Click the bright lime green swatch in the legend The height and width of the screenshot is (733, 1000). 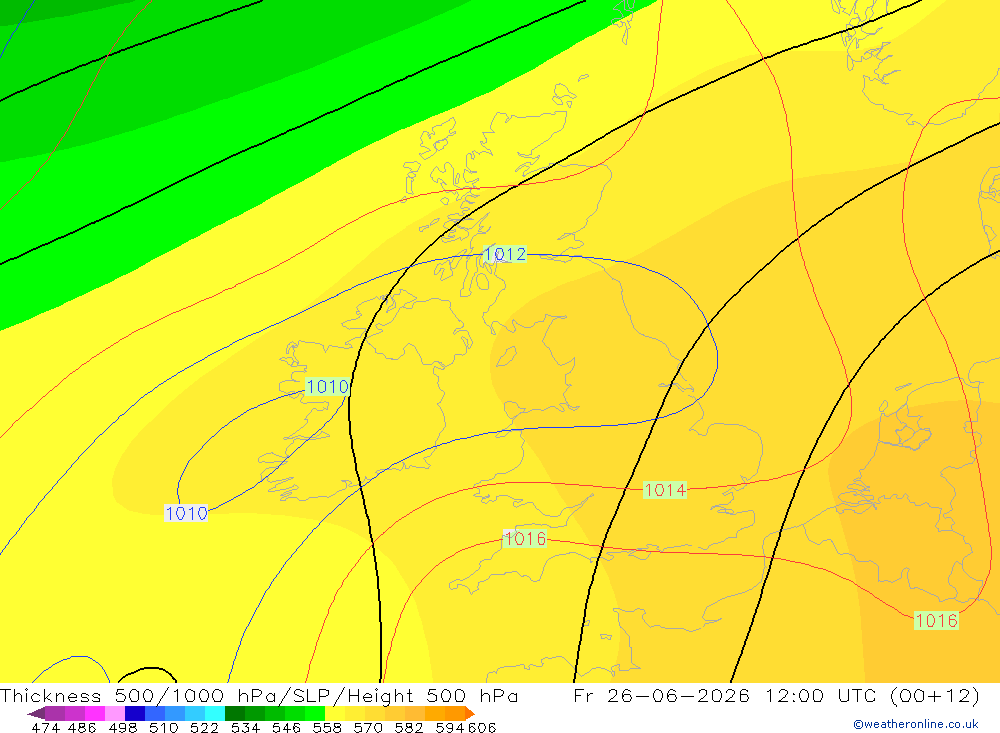click(x=315, y=713)
